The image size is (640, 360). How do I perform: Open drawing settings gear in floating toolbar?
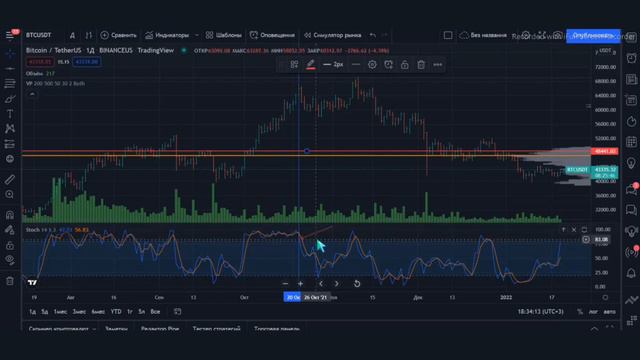click(x=372, y=64)
